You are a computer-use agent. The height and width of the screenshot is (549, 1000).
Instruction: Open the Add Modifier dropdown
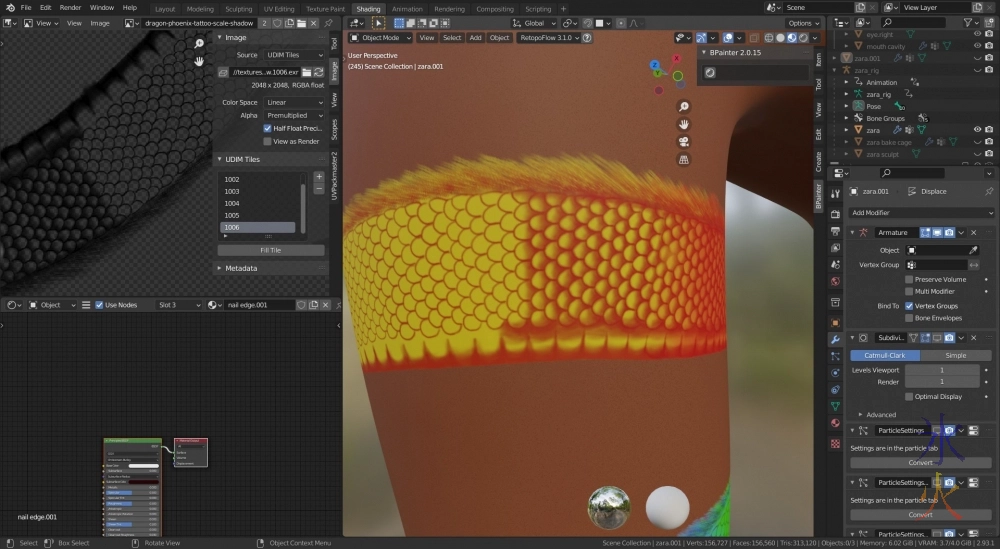pos(920,212)
